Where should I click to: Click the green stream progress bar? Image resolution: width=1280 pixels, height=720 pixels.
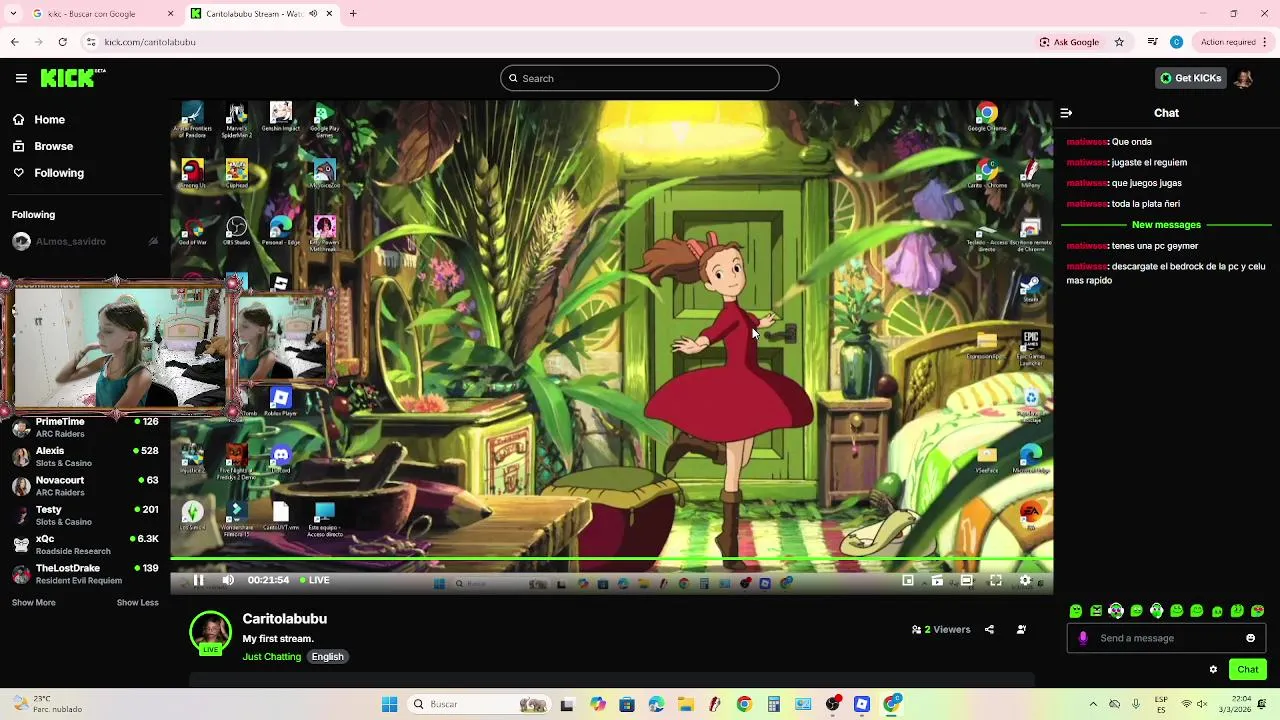tap(611, 560)
